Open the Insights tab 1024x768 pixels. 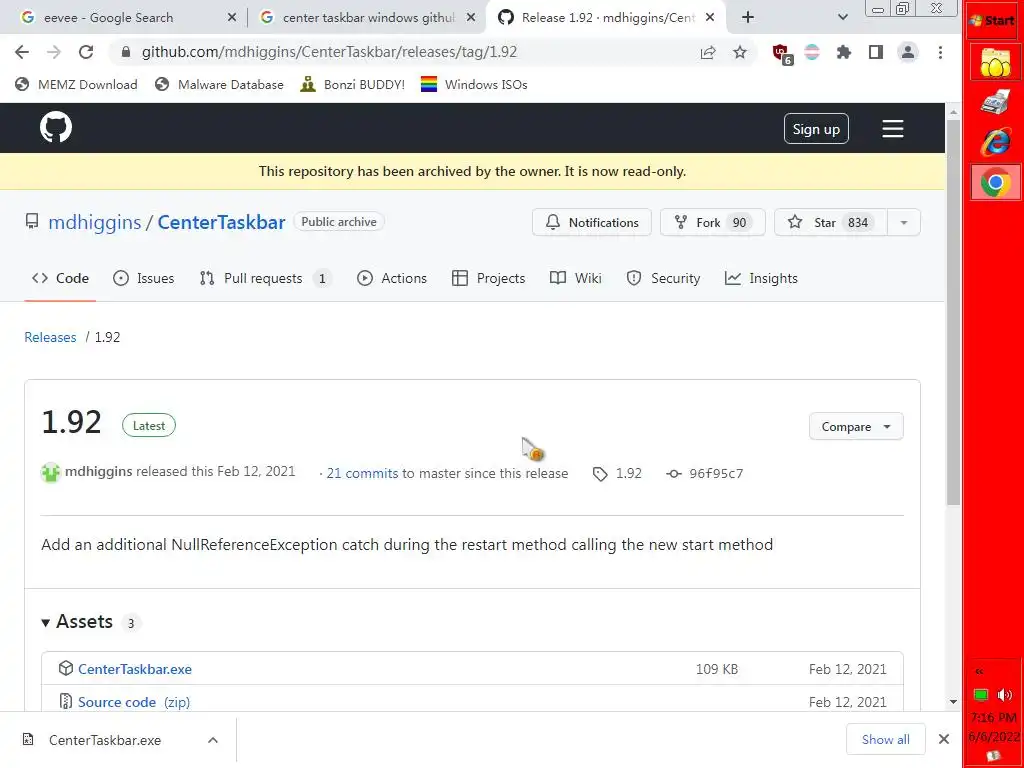pos(761,278)
